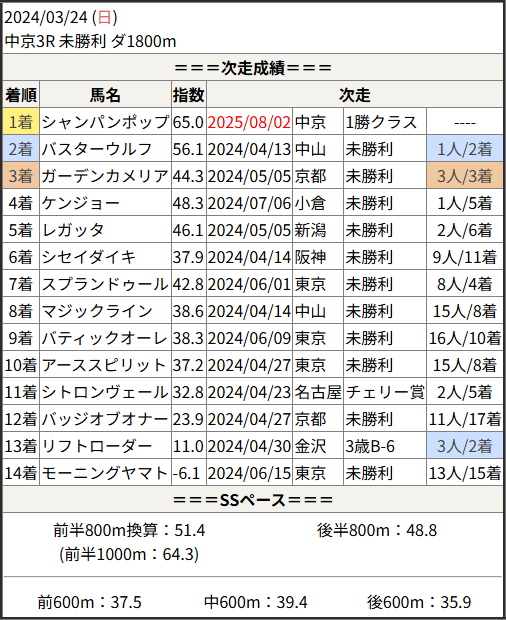Click the 2024/04/30 金沢 date cell
Viewport: 506px width, 620px height.
pos(249,446)
